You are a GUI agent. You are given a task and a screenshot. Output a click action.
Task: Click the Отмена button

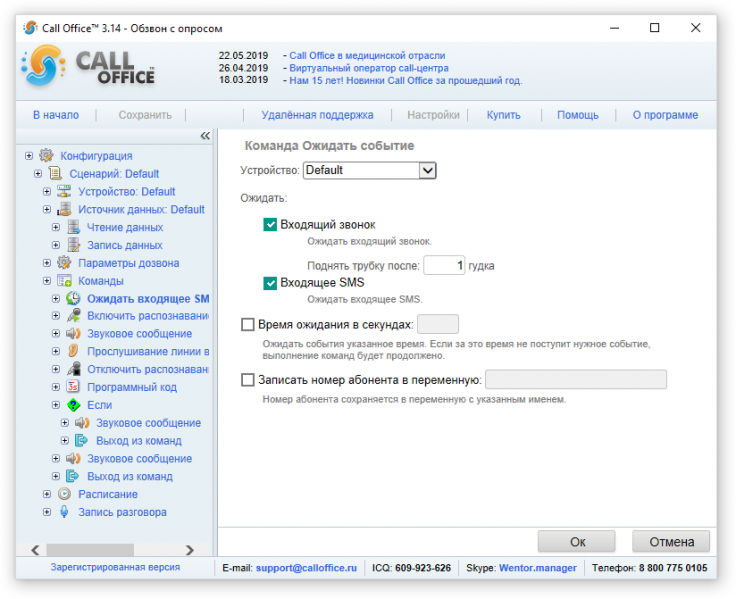pos(671,542)
